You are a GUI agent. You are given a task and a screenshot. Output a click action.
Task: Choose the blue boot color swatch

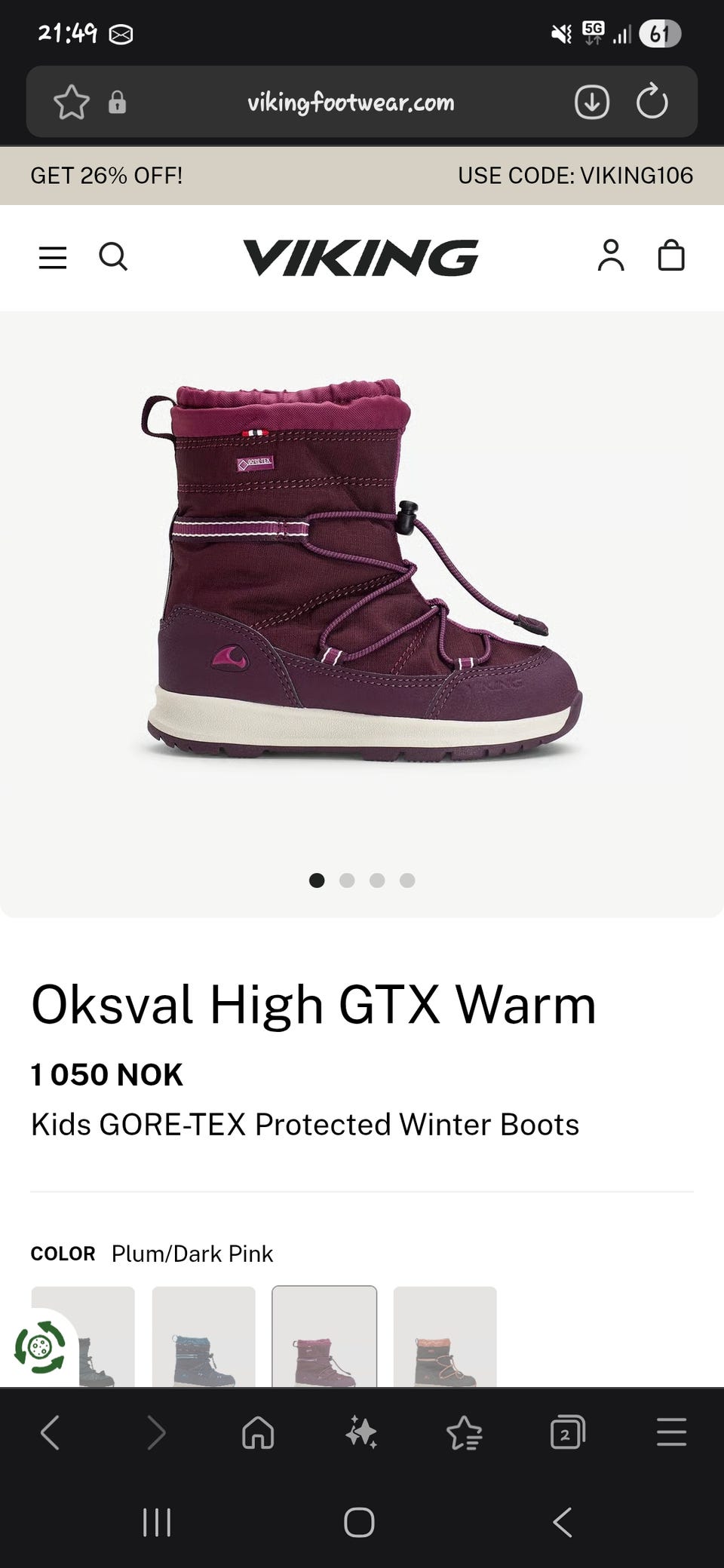pos(204,1337)
